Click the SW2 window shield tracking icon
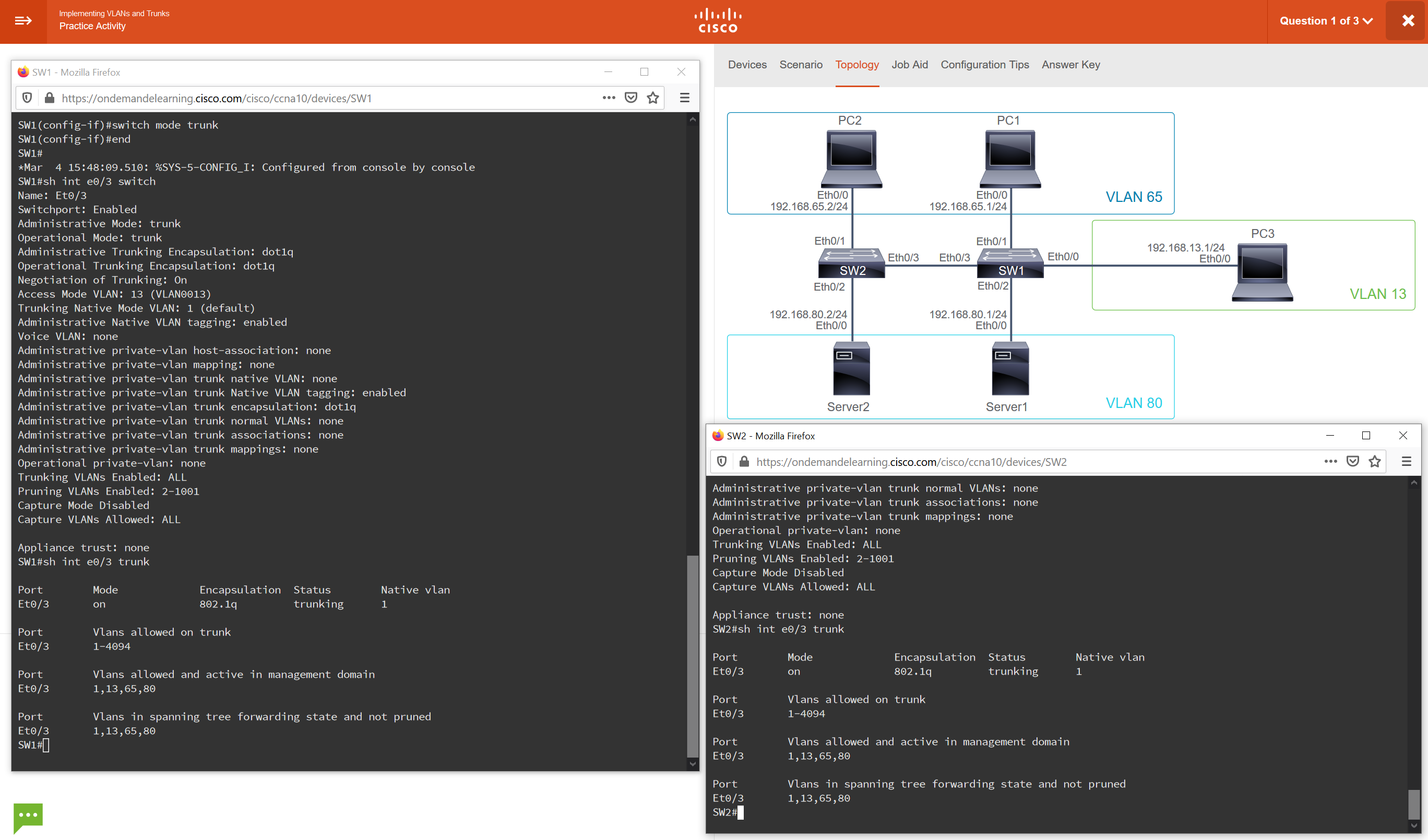Screen dimensions: 1428x840 pos(721,462)
